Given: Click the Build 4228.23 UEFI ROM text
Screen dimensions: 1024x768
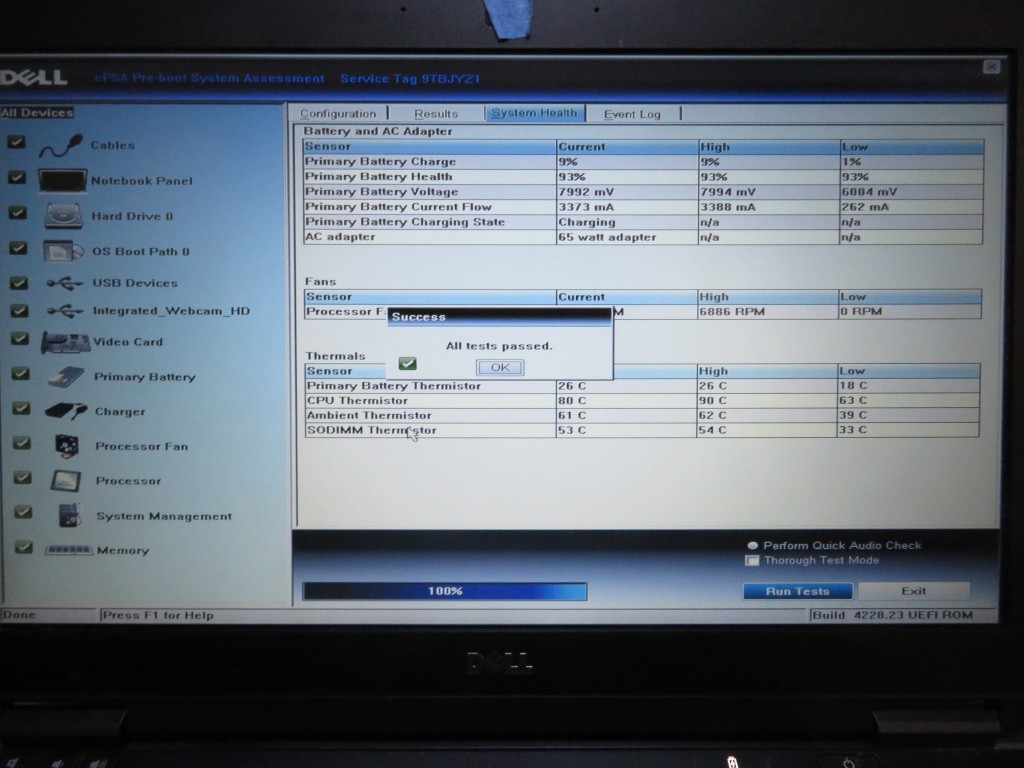Looking at the screenshot, I should coord(893,615).
